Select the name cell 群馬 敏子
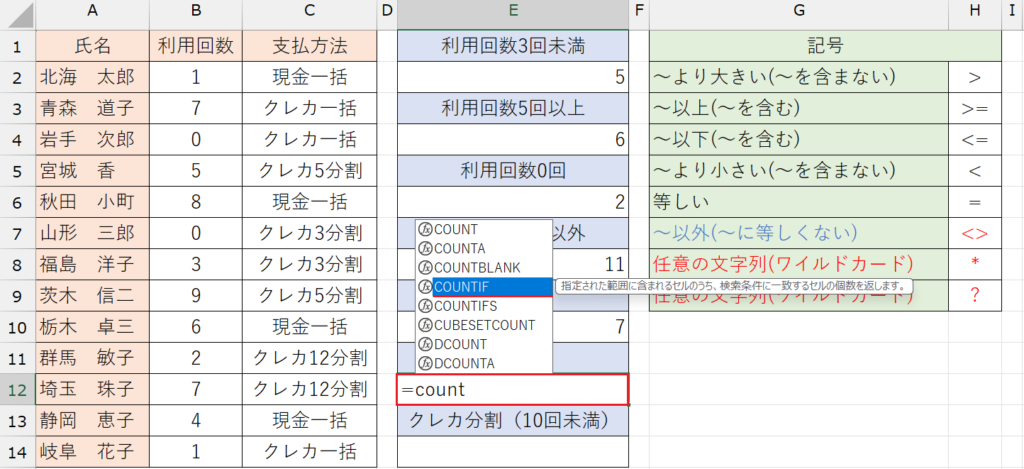 click(93, 359)
